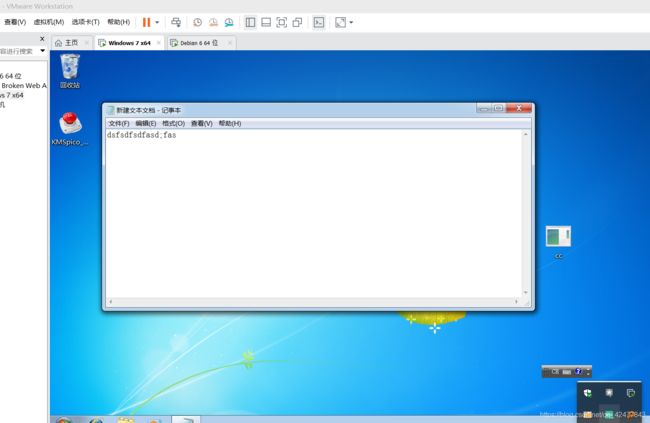This screenshot has width=650, height=423.
Task: Select the 7 x64 VM in the library
Action: [12, 95]
